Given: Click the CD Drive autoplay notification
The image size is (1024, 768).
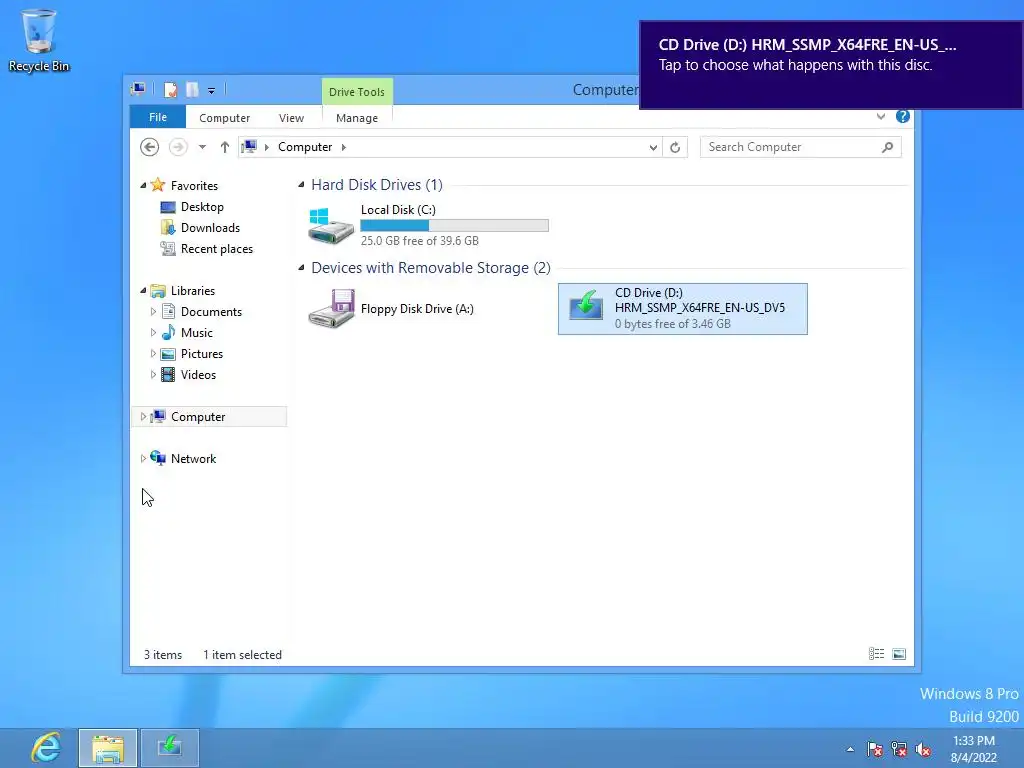Looking at the screenshot, I should click(831, 65).
